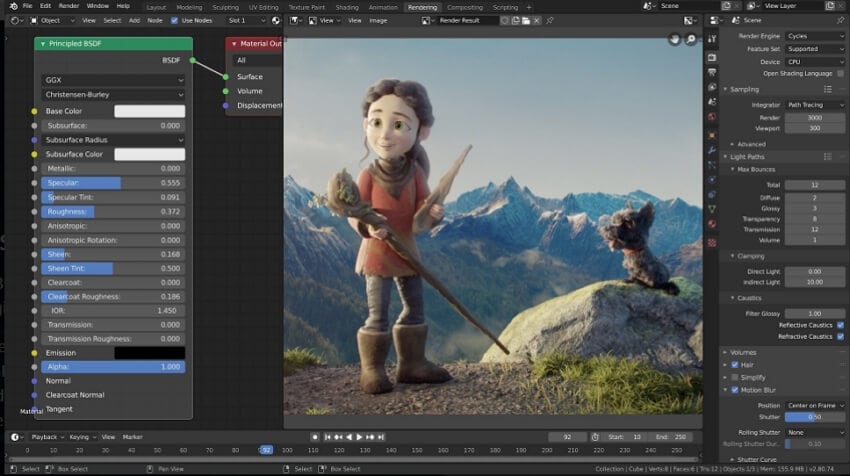Pin the Render Result image
Image resolution: width=850 pixels, height=476 pixels.
(550, 21)
